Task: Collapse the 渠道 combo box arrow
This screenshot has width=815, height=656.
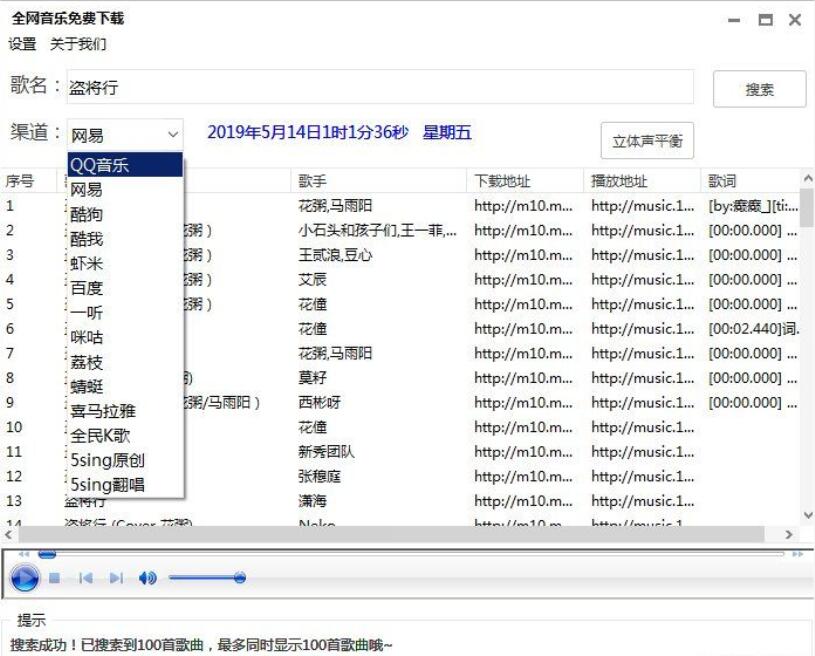Action: coord(173,135)
